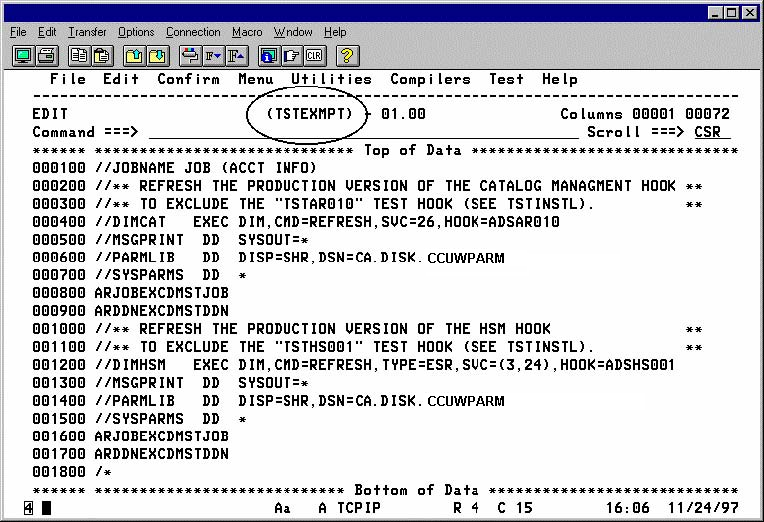Click the copy toolbar icon
This screenshot has height=522, width=764.
tap(78, 56)
